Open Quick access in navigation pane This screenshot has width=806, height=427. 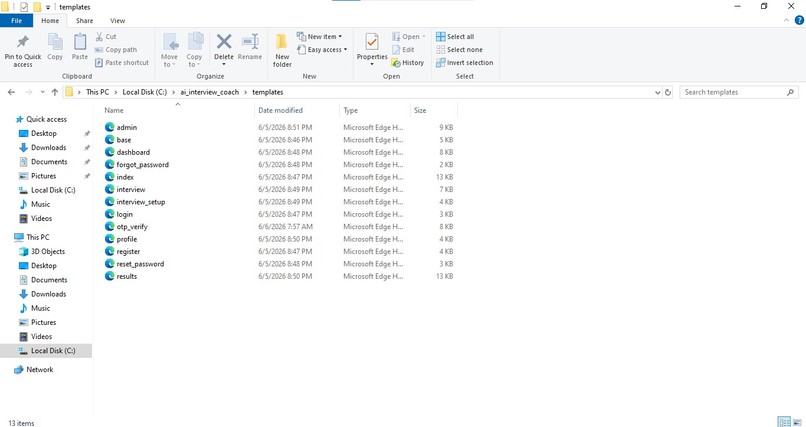(x=46, y=119)
